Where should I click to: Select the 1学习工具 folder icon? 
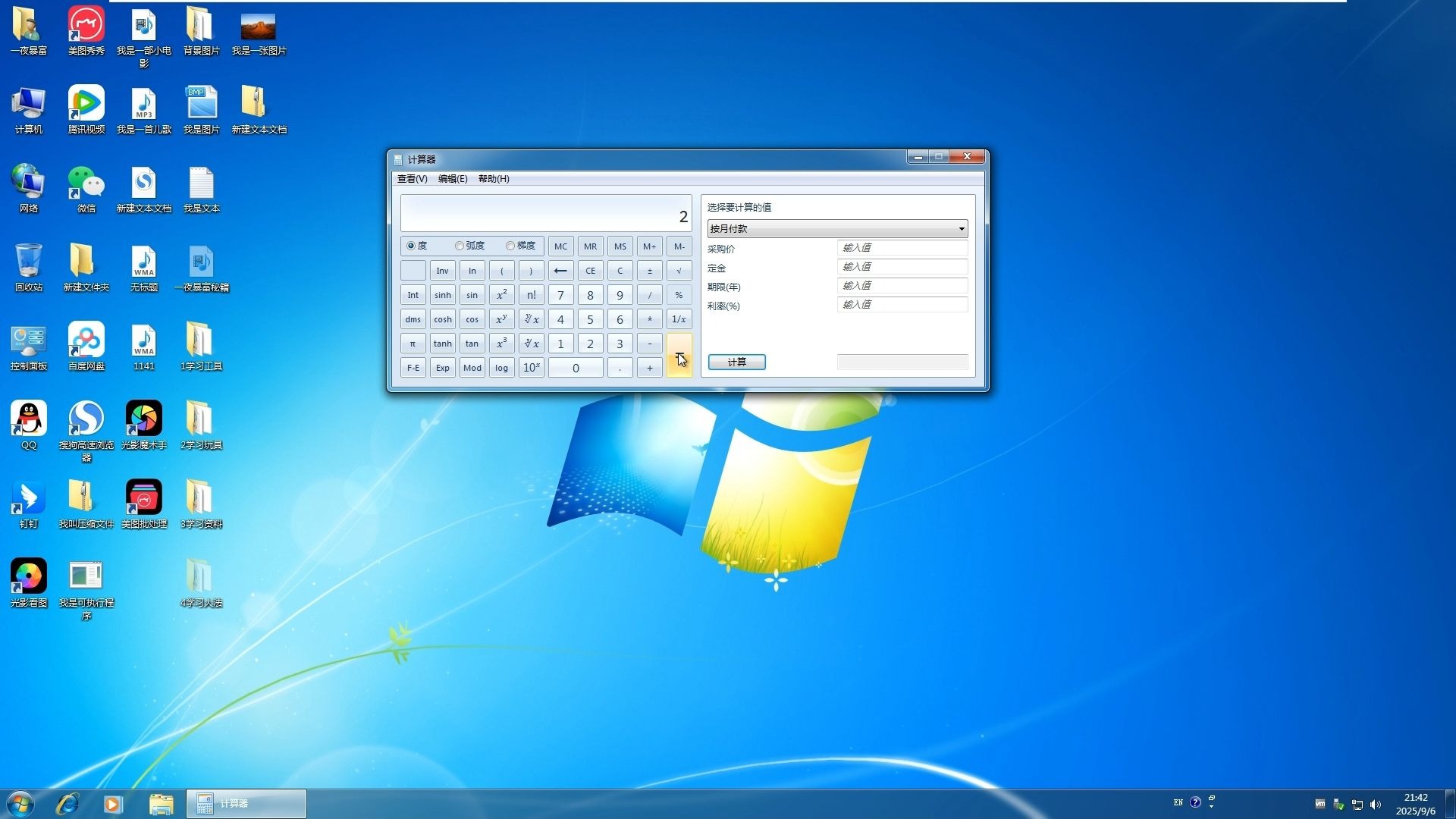click(x=201, y=347)
